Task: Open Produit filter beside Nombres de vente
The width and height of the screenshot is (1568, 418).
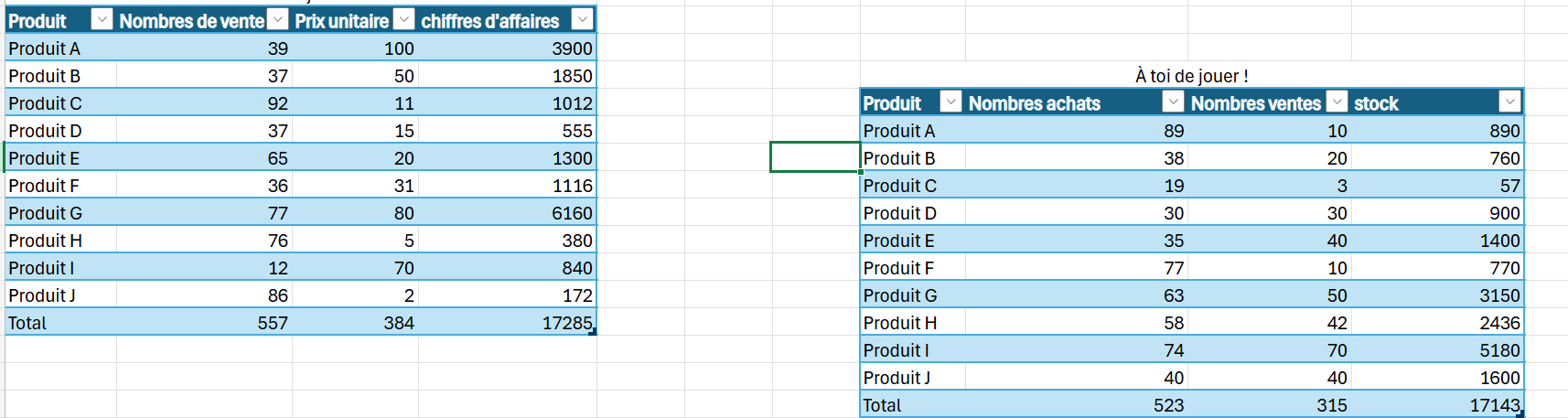Action: tap(102, 20)
